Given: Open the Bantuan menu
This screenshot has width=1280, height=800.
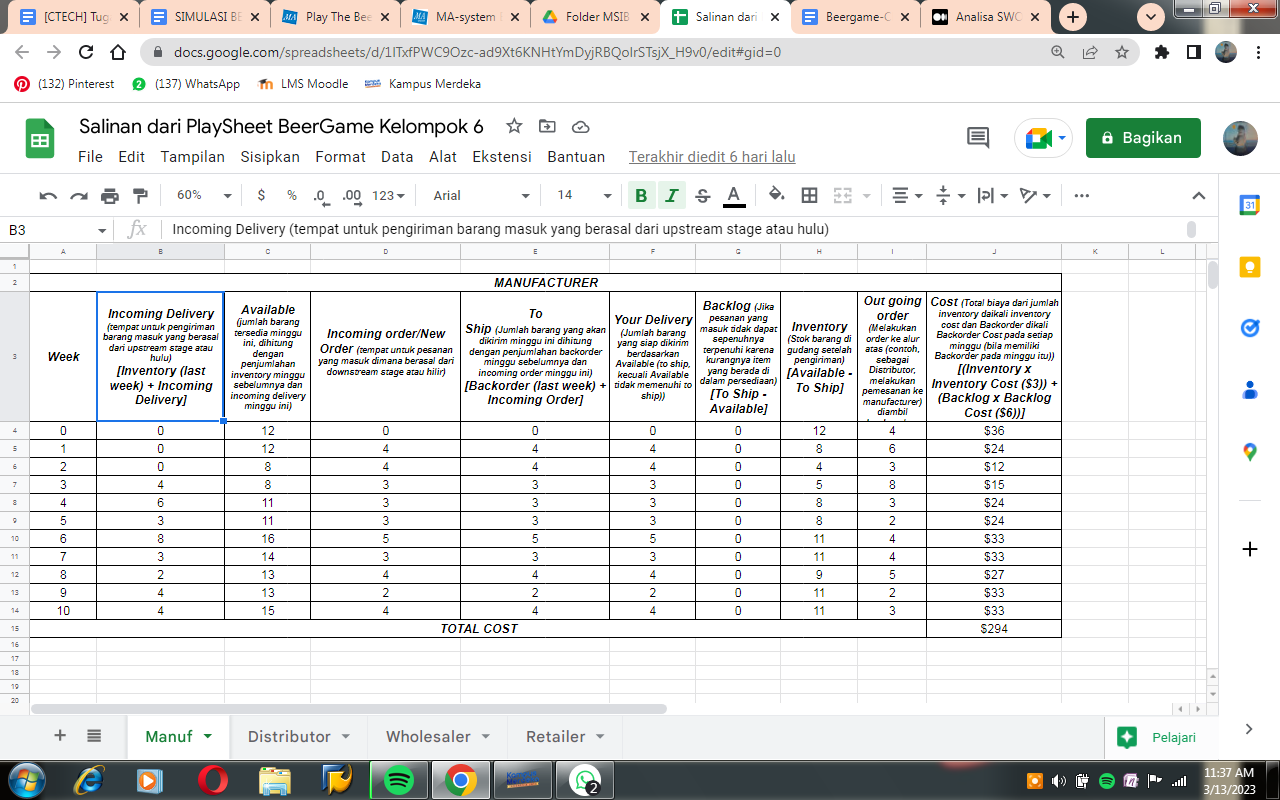Looking at the screenshot, I should tap(576, 156).
